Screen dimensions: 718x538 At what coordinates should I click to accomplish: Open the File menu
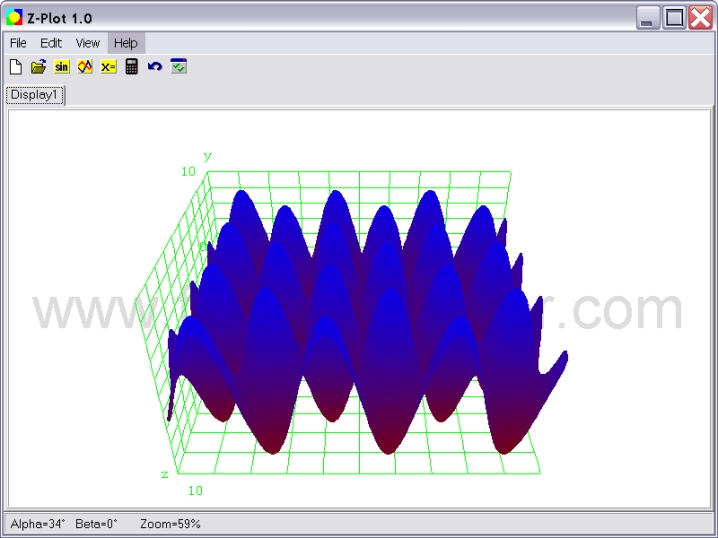click(x=18, y=43)
